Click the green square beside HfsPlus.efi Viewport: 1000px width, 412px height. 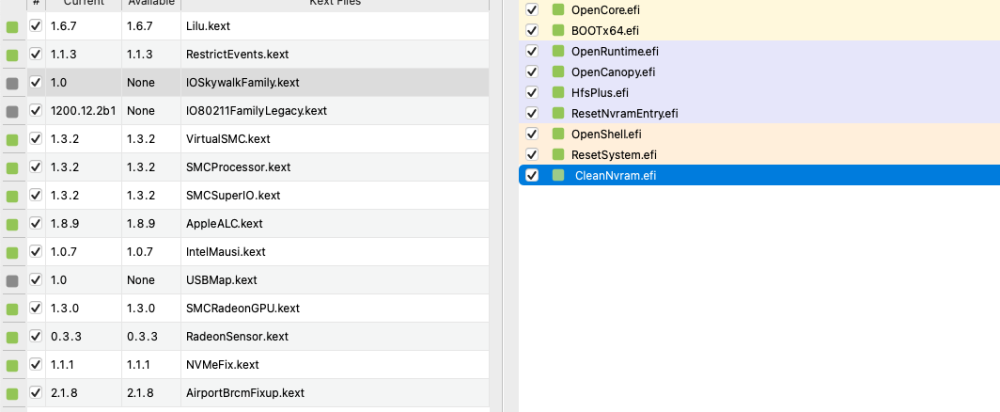pyautogui.click(x=559, y=92)
